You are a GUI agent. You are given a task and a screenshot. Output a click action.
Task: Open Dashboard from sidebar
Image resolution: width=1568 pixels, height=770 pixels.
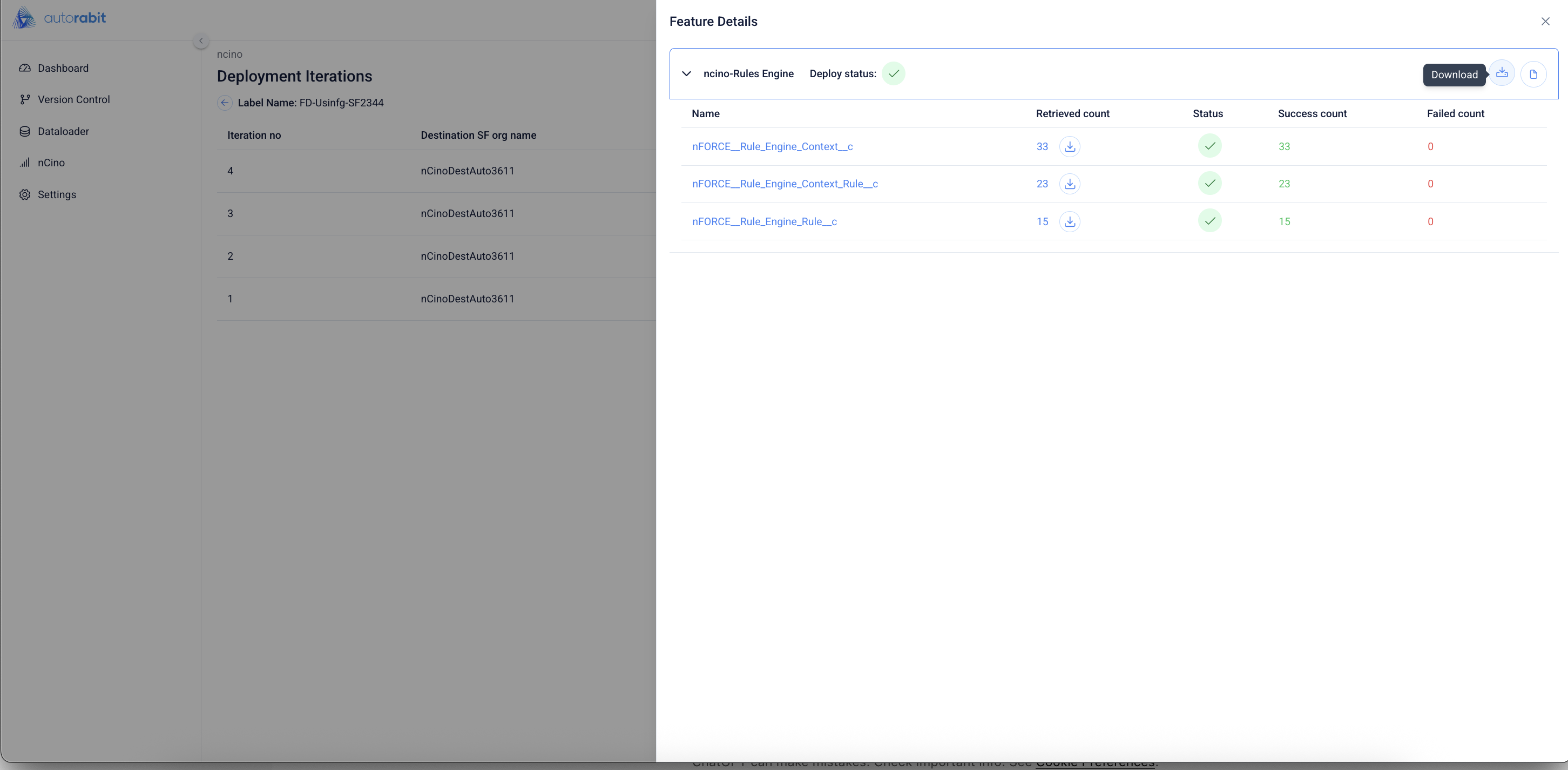pyautogui.click(x=63, y=68)
